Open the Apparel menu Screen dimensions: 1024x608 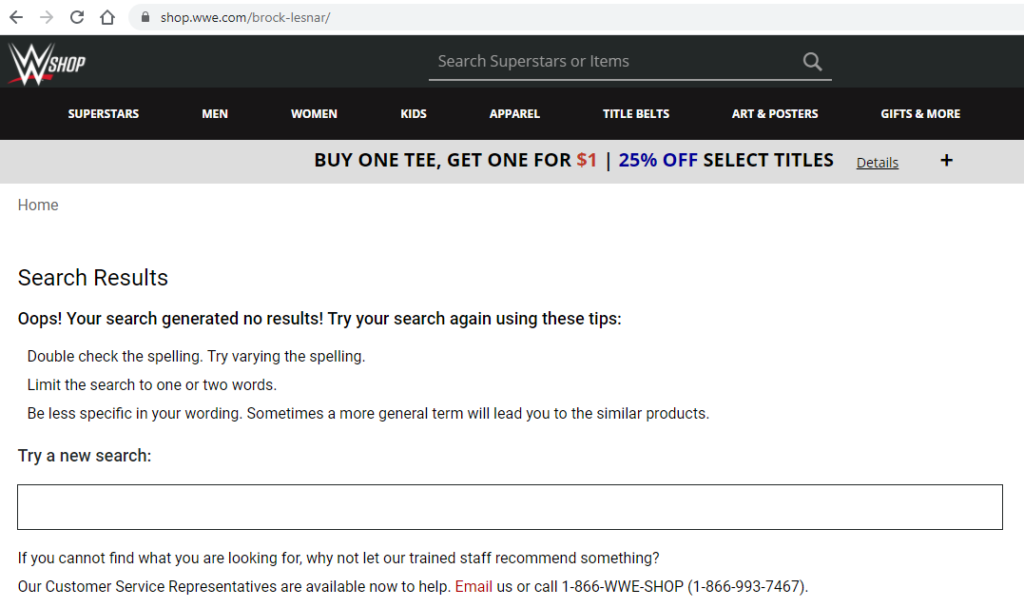[515, 114]
